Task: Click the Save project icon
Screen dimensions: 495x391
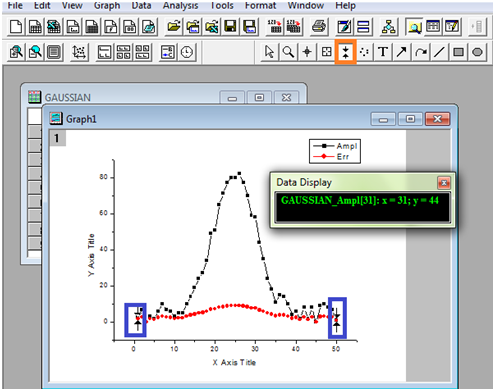Action: (x=231, y=26)
